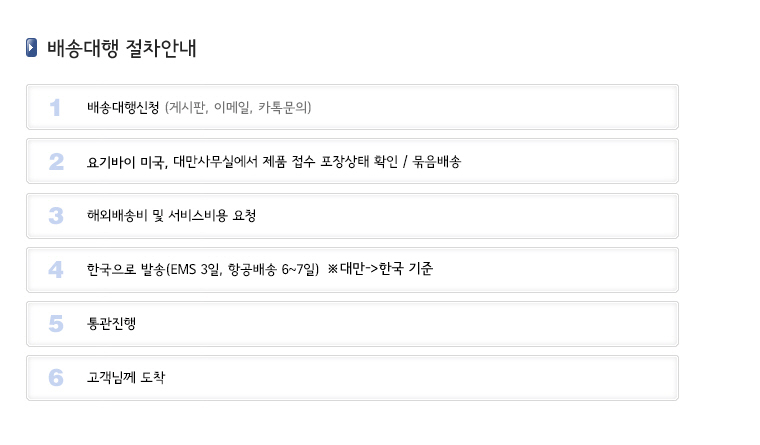Click the (게시판, 이메일, 카톡문의) gray note

(238, 107)
